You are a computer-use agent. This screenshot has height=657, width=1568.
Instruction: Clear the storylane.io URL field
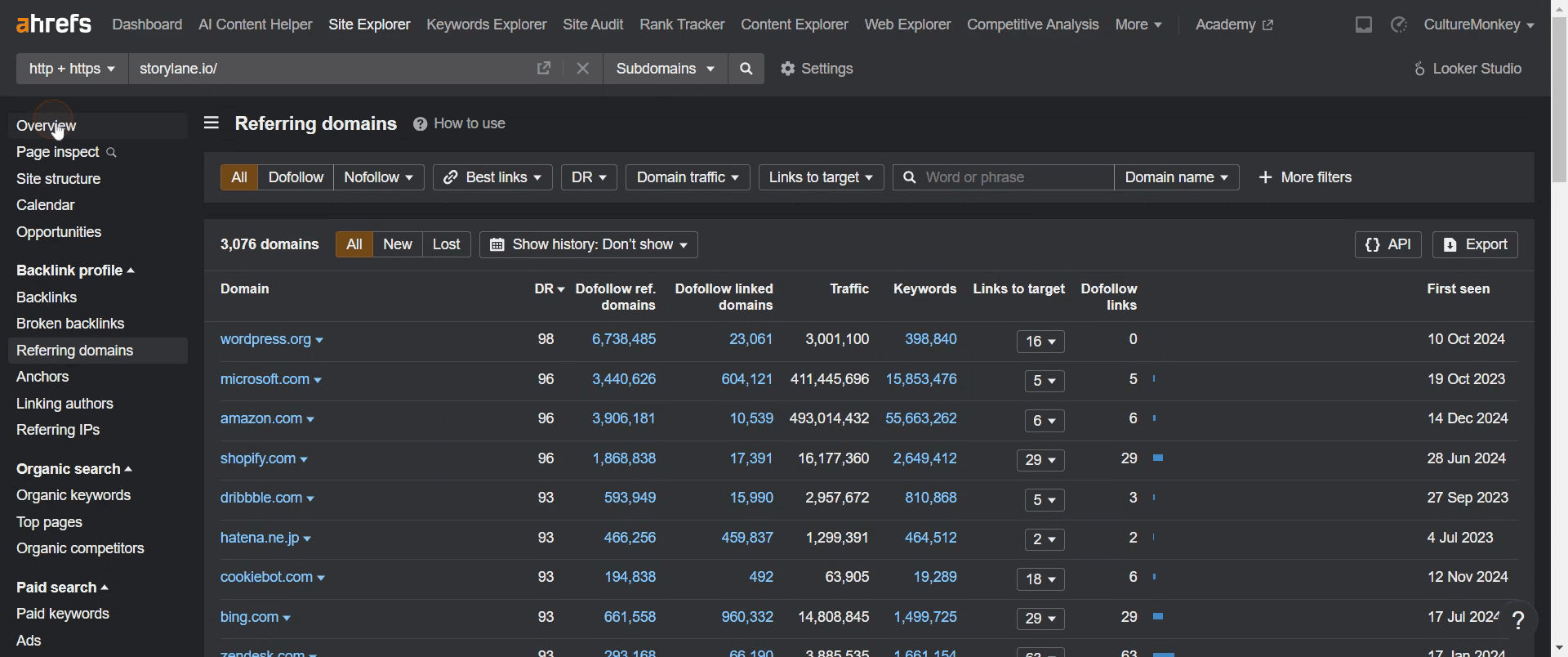(x=583, y=69)
